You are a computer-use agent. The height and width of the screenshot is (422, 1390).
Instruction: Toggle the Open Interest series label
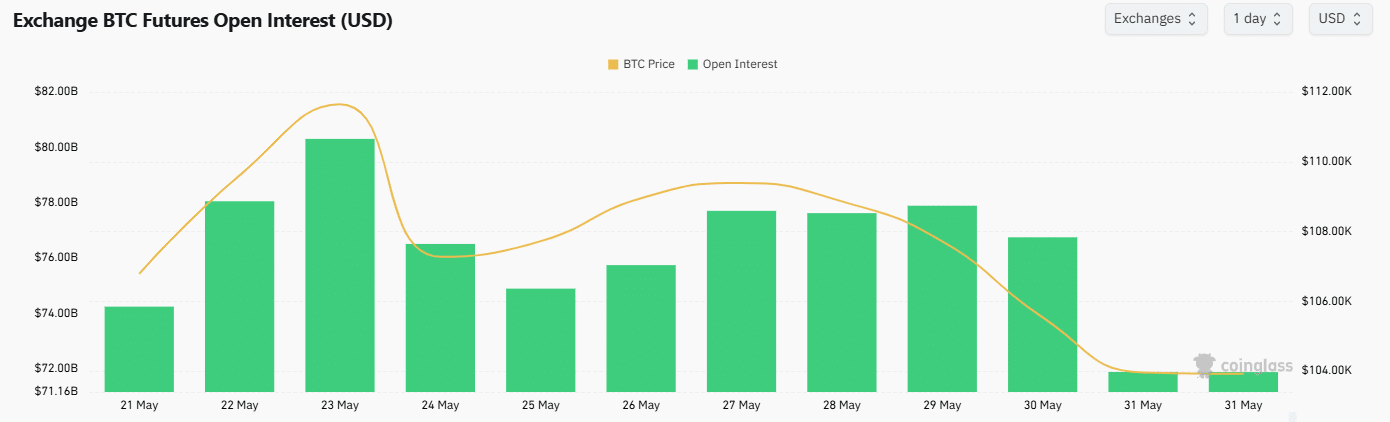[x=740, y=64]
